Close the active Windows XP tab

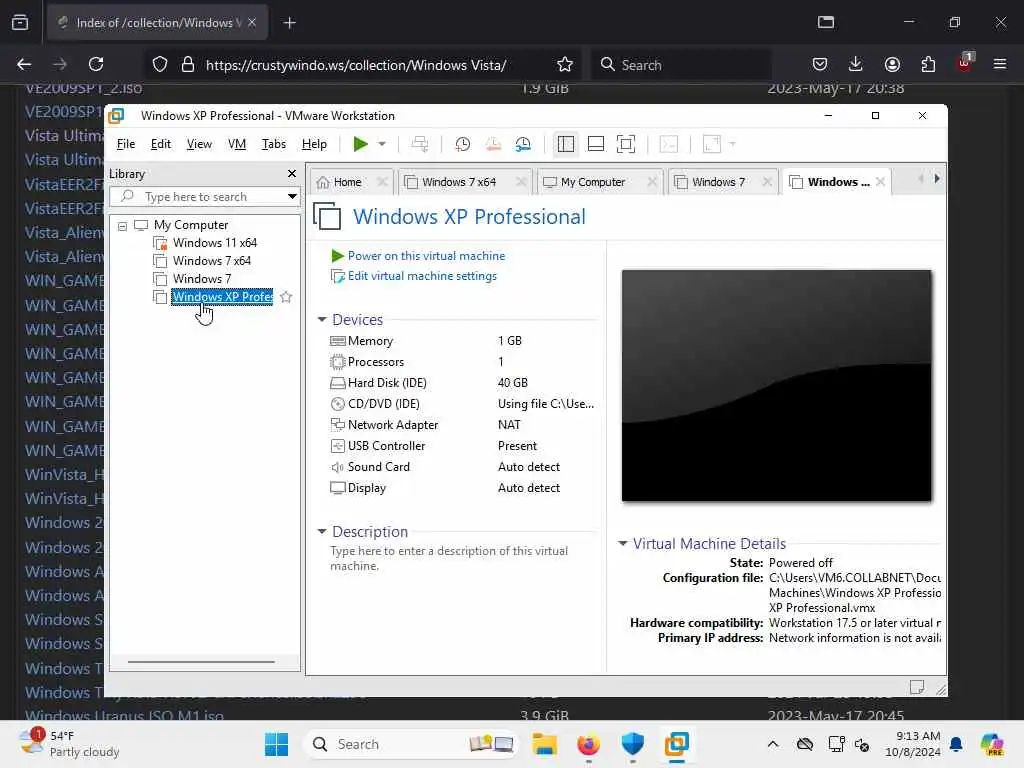tap(880, 182)
